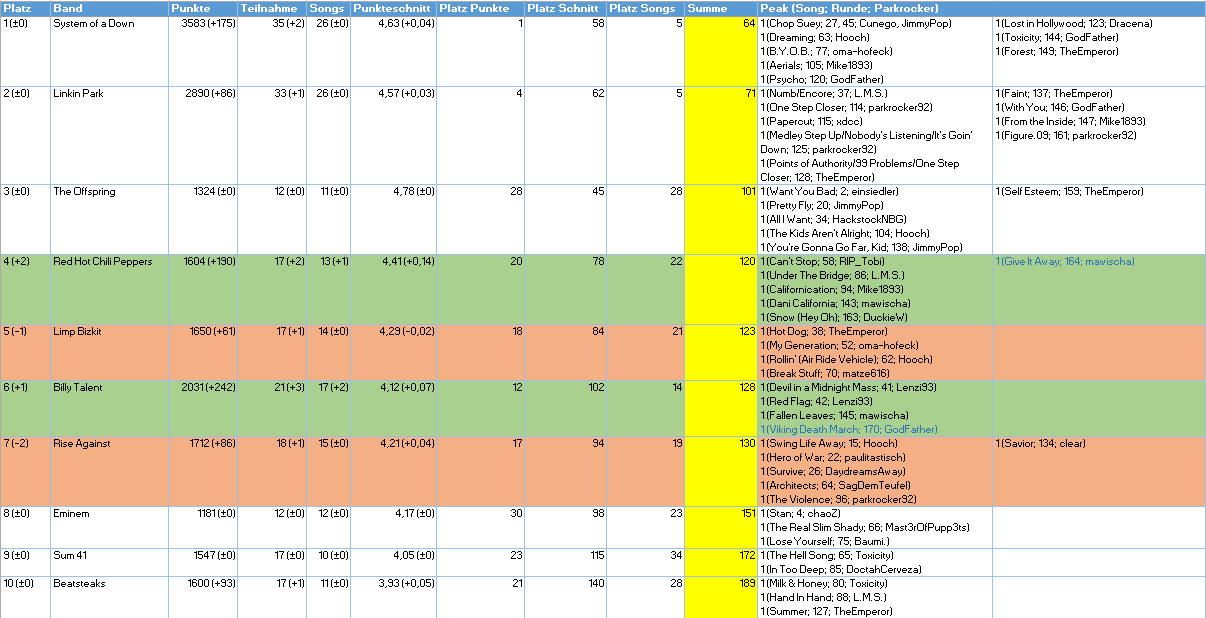Screen dimensions: 1206x618
Task: Click the yellow Summe cell 71
Action: pos(721,135)
